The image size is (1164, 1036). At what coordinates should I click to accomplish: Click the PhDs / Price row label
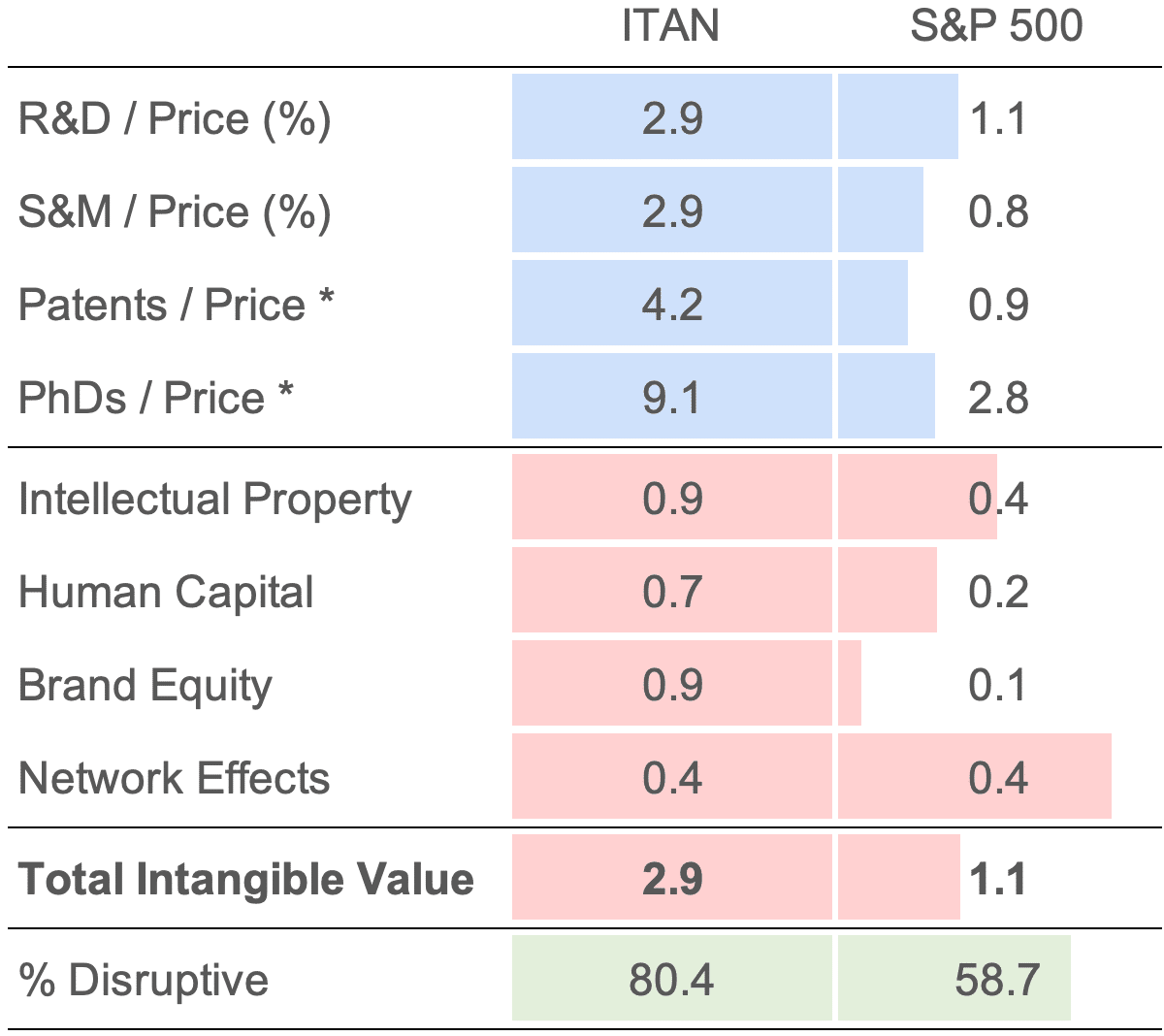click(155, 399)
